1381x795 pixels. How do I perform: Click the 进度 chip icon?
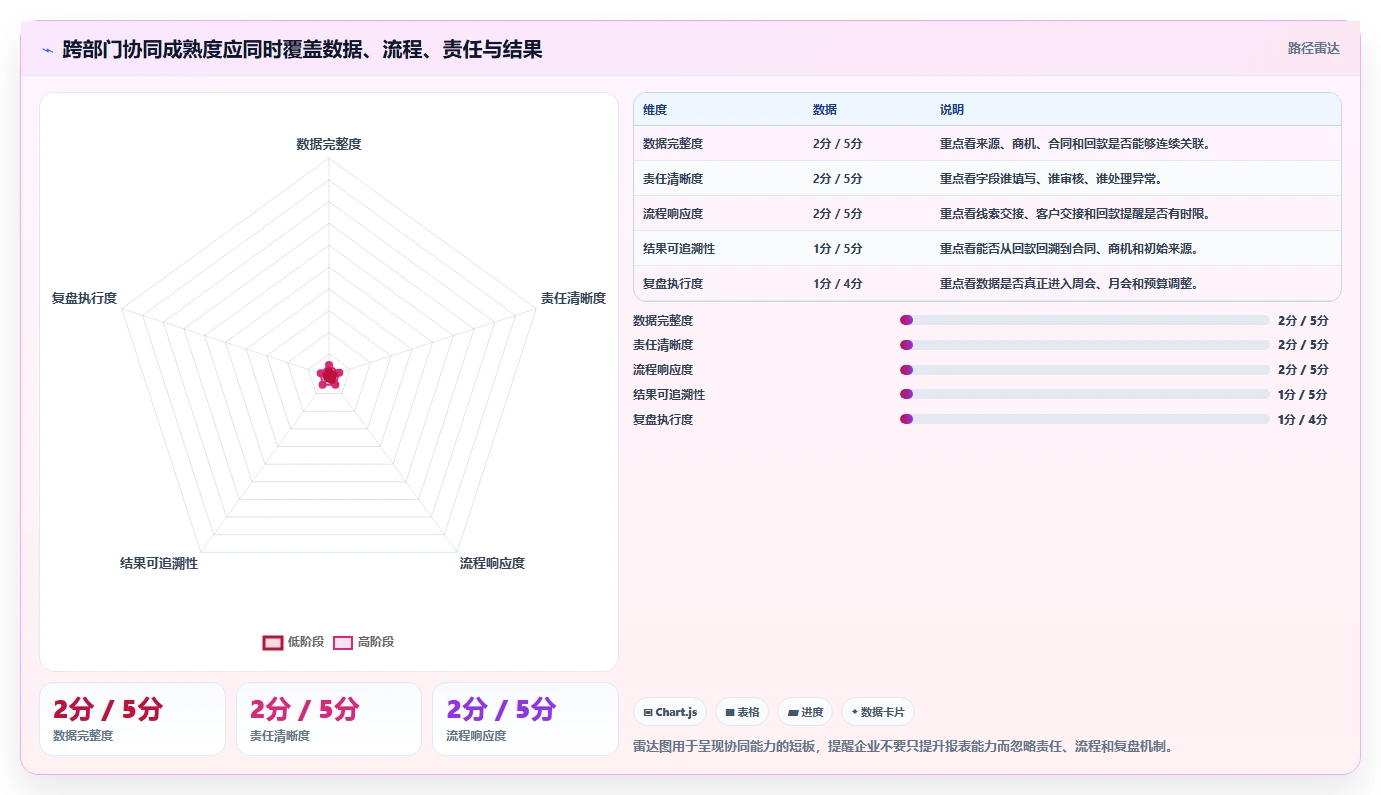click(793, 713)
